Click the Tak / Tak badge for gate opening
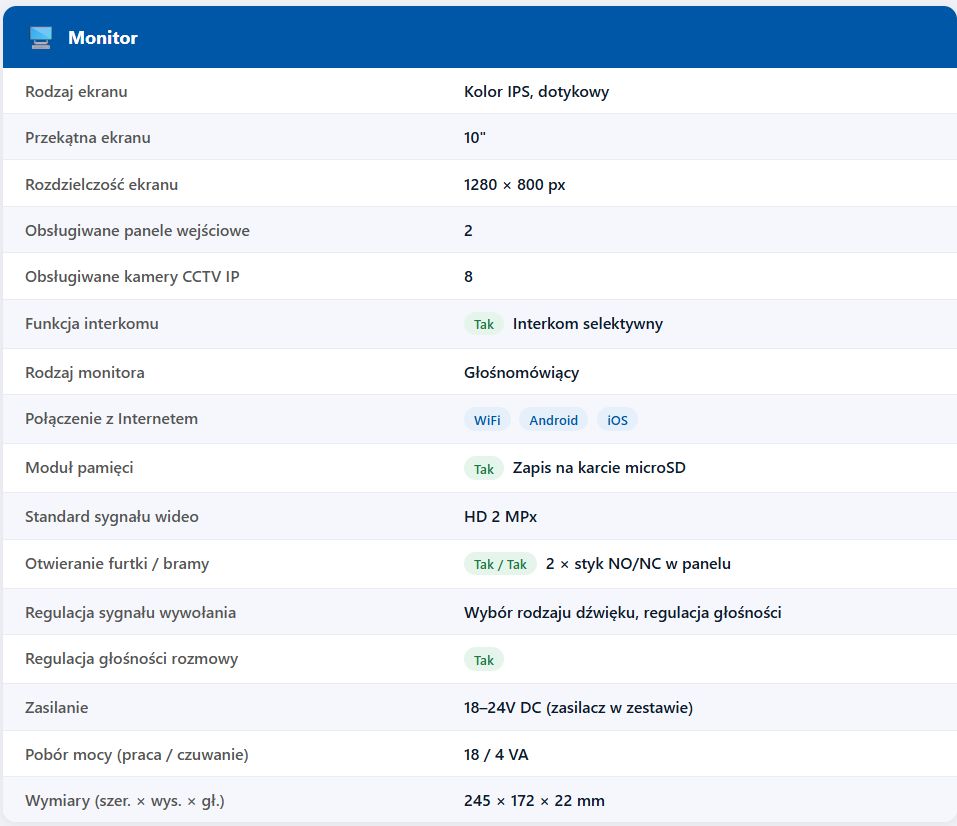 [x=500, y=564]
